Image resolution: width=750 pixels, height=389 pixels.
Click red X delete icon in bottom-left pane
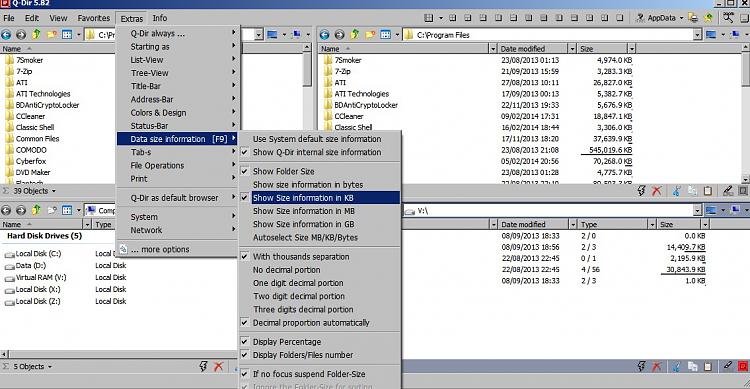219,367
